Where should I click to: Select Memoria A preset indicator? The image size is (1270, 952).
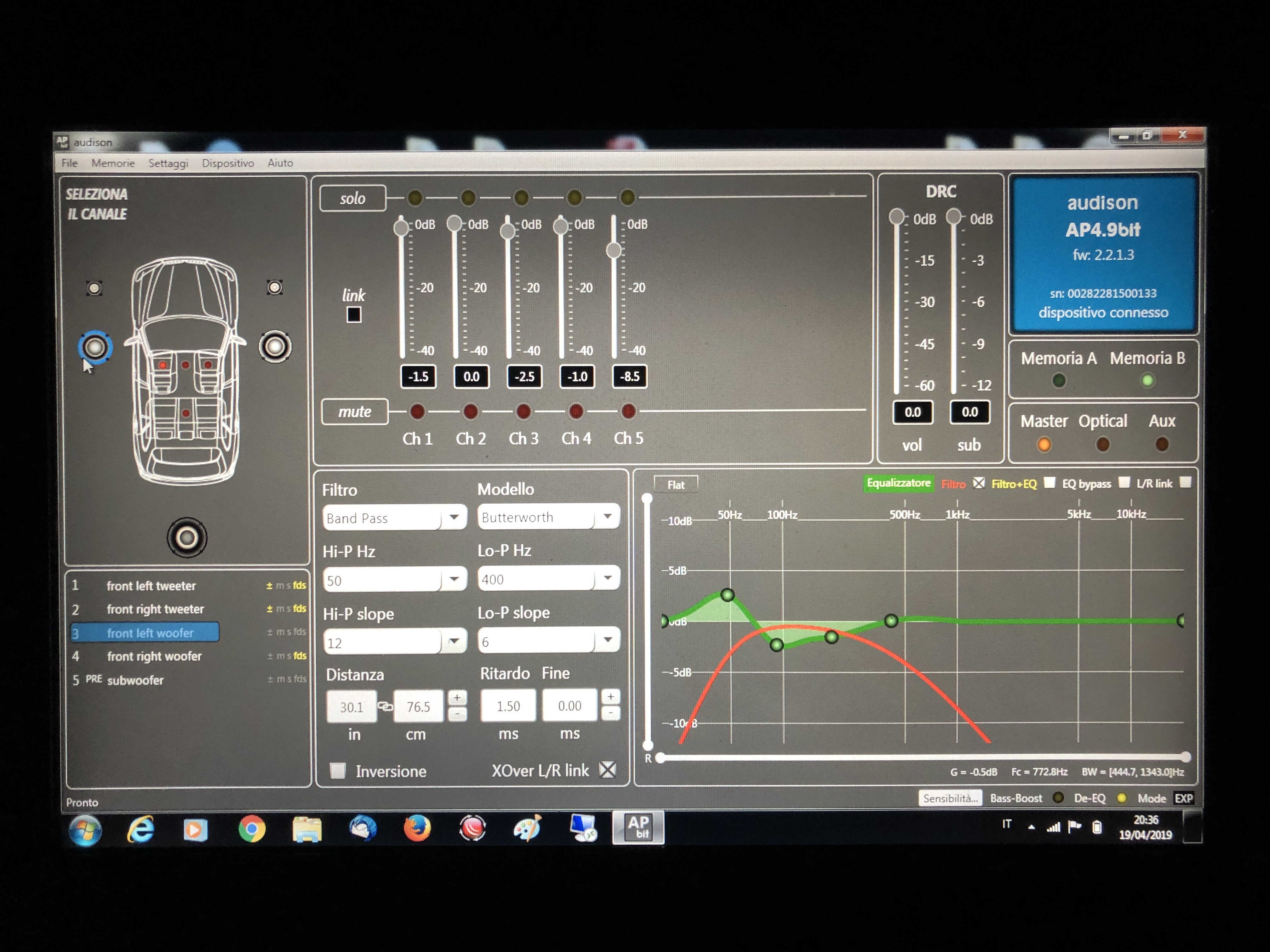(x=1059, y=380)
